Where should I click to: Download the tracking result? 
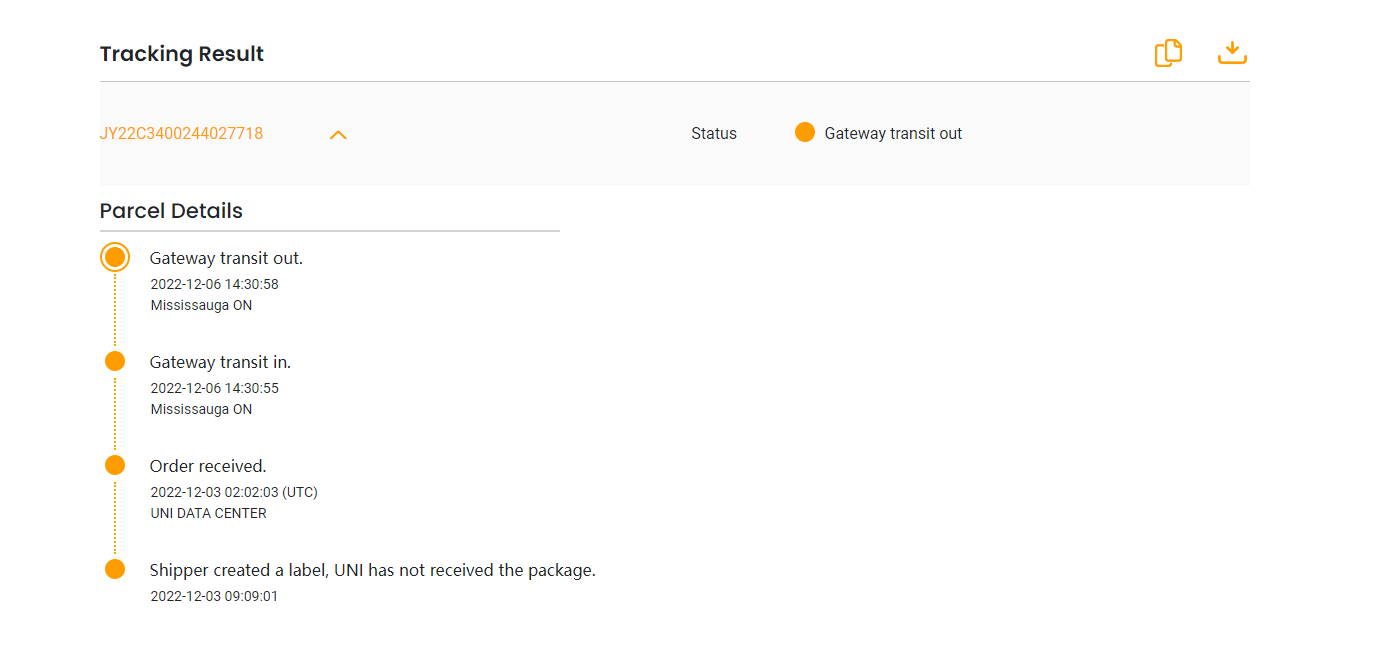click(1232, 53)
